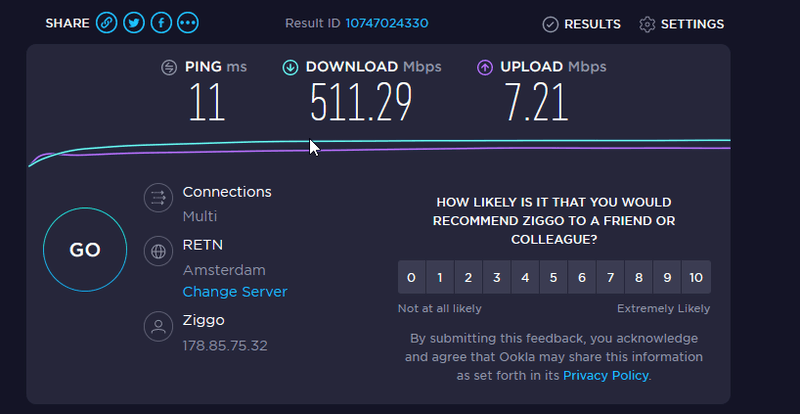
Task: Click the upload arrow icon
Action: [x=484, y=67]
